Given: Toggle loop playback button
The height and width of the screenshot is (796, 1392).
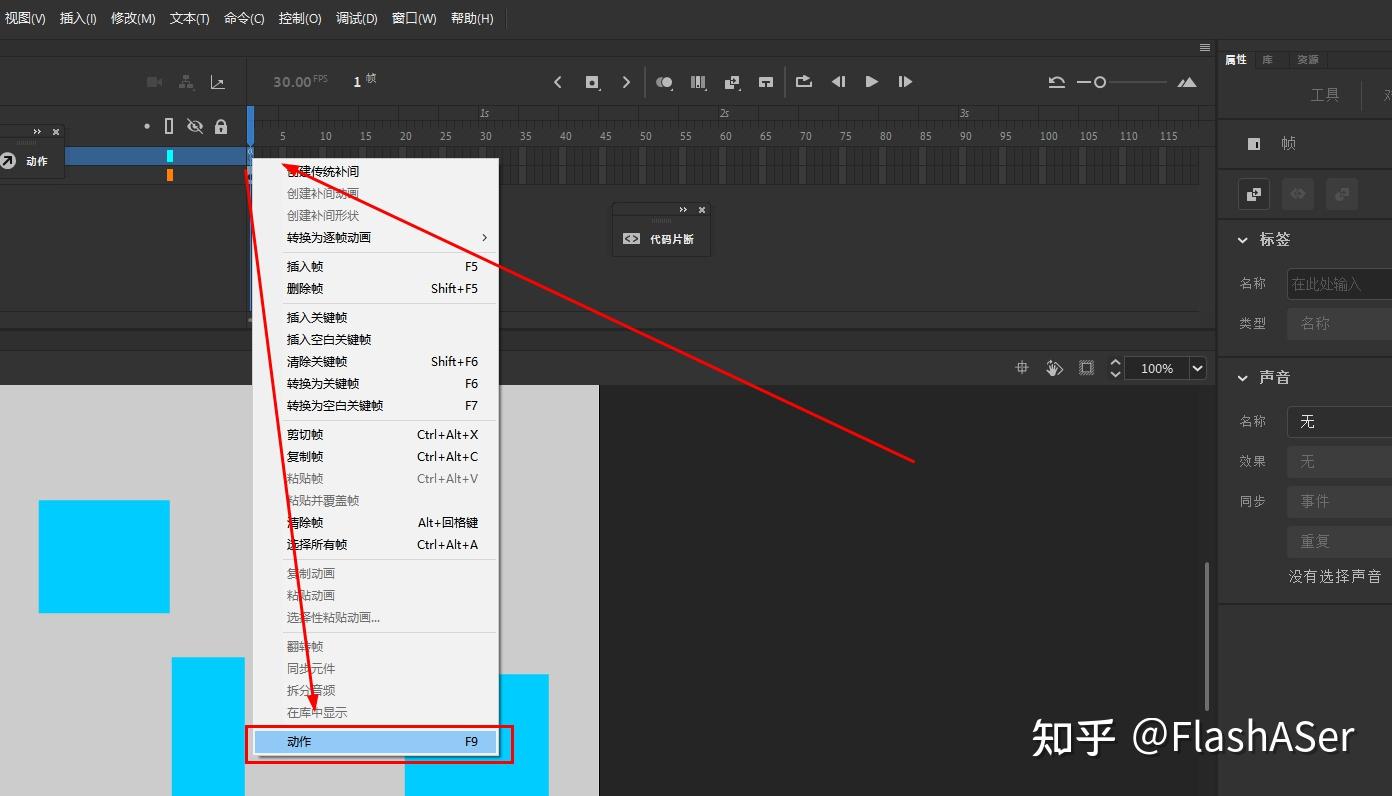Looking at the screenshot, I should coord(804,82).
